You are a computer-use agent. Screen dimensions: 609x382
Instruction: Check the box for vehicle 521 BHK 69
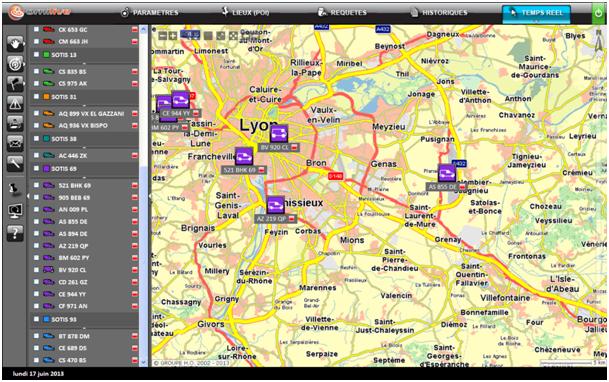click(x=36, y=186)
